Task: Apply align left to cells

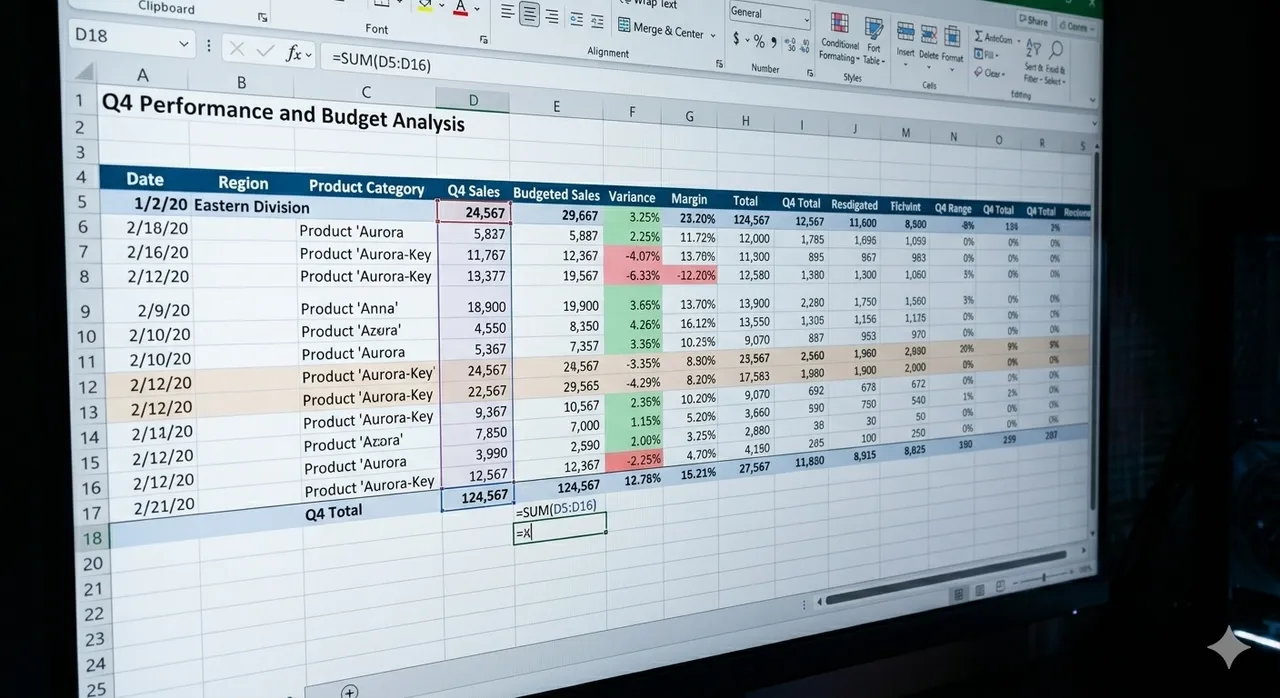Action: click(507, 13)
